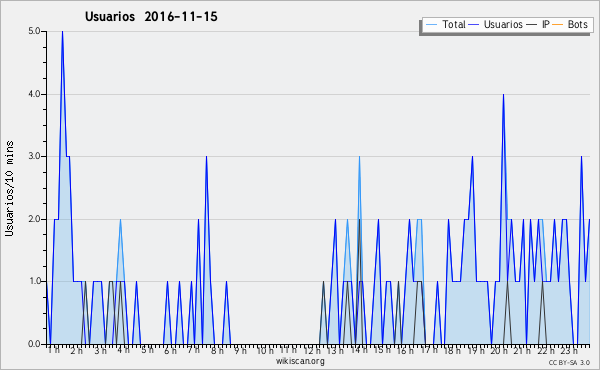This screenshot has height=370, width=600.
Task: Click the 'Usuarios/10 mins' axis label
Action: click(10, 189)
